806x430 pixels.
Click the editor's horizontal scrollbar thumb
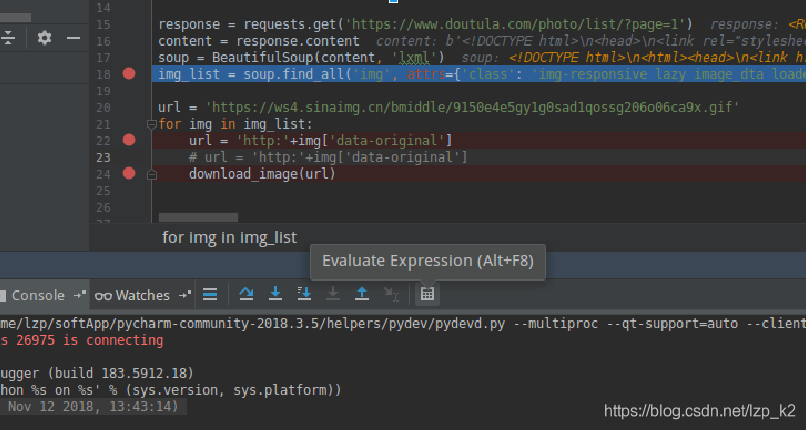(198, 217)
